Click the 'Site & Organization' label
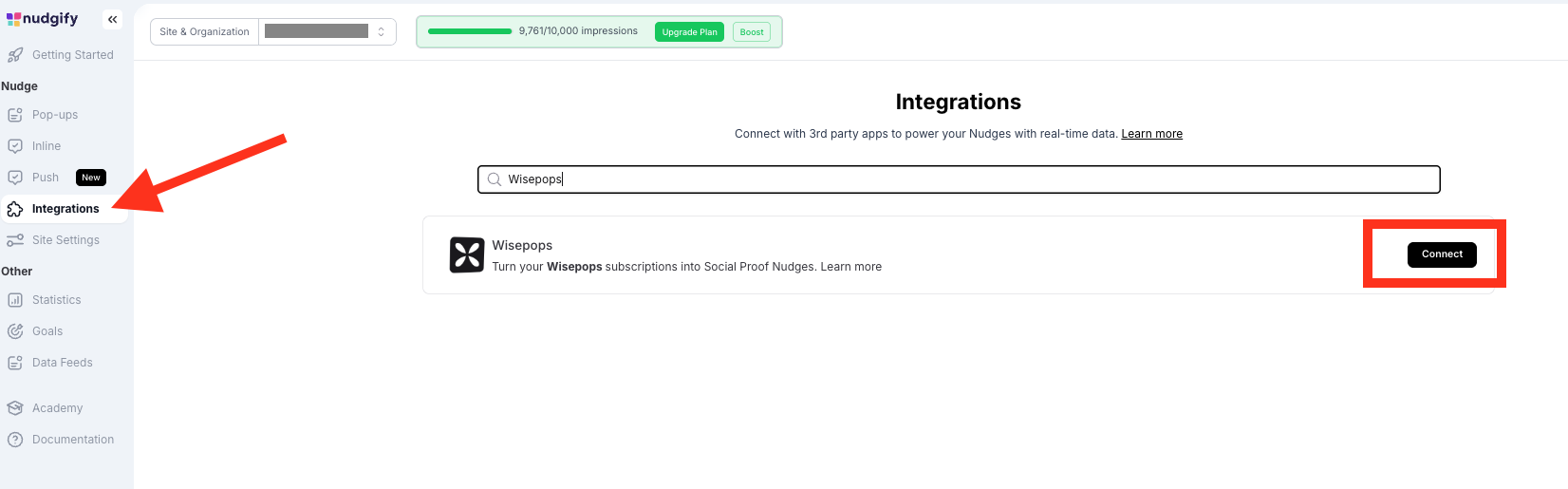This screenshot has height=489, width=1568. pyautogui.click(x=204, y=31)
